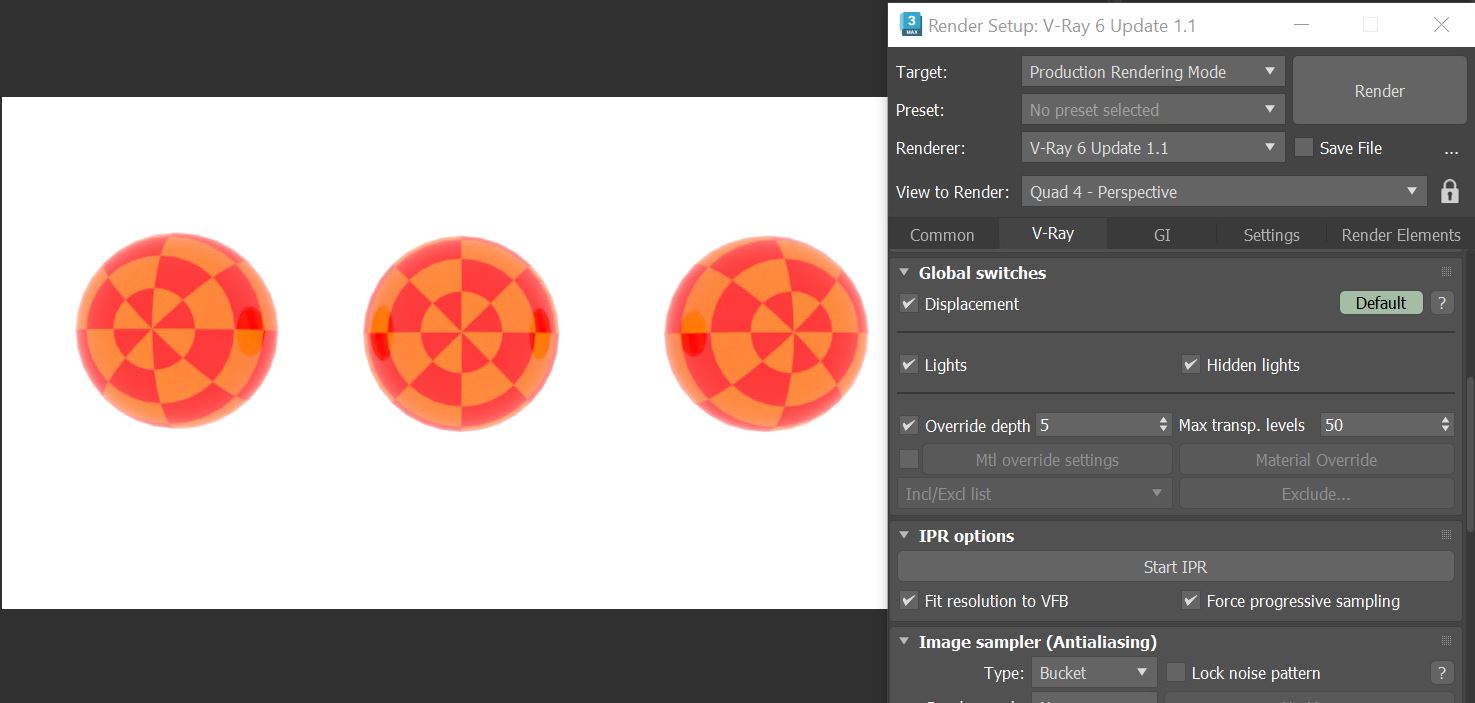This screenshot has height=703, width=1475.
Task: Disable the Displacement checkbox
Action: click(909, 304)
